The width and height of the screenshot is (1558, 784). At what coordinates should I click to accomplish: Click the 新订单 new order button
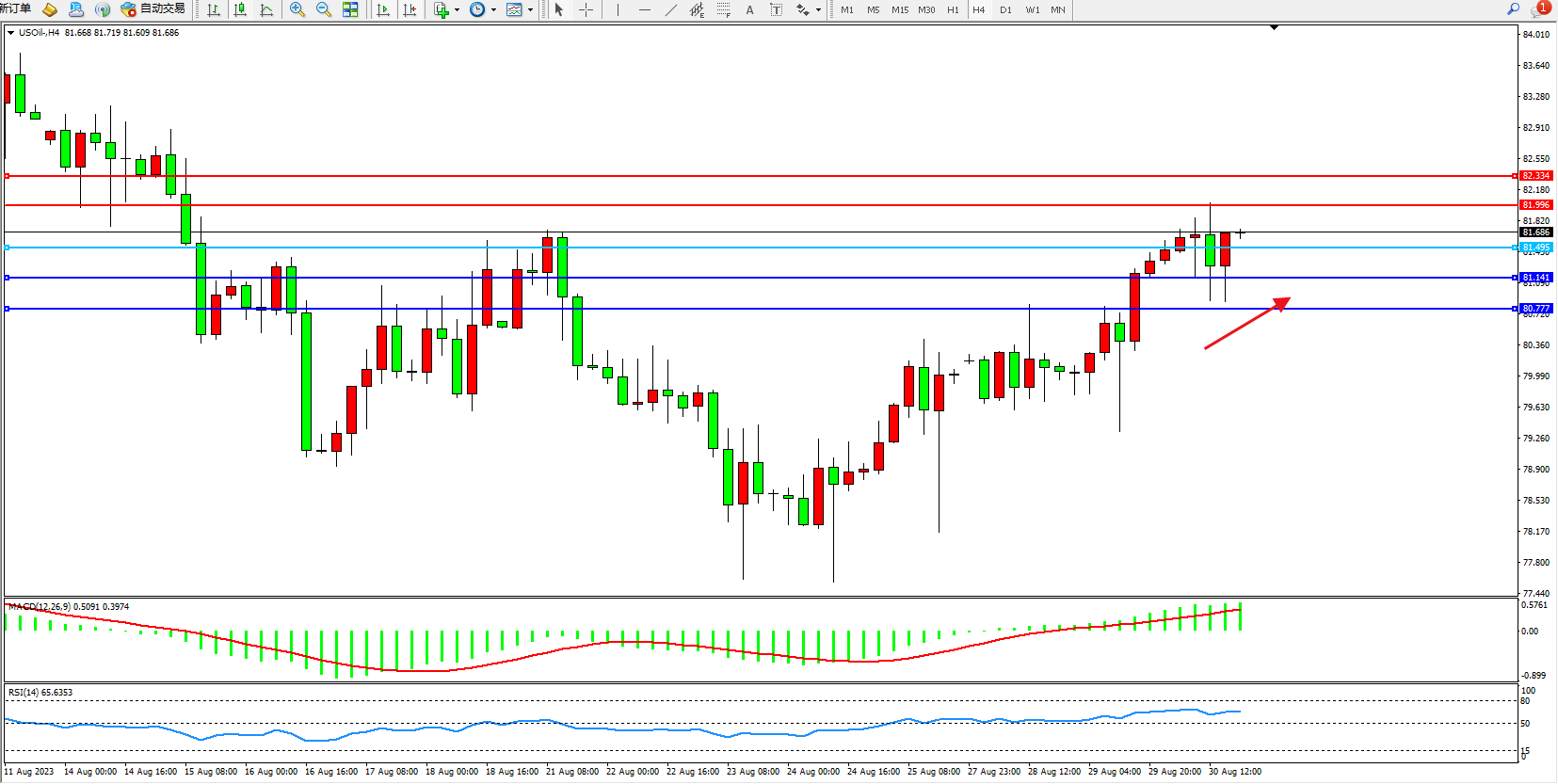point(15,8)
